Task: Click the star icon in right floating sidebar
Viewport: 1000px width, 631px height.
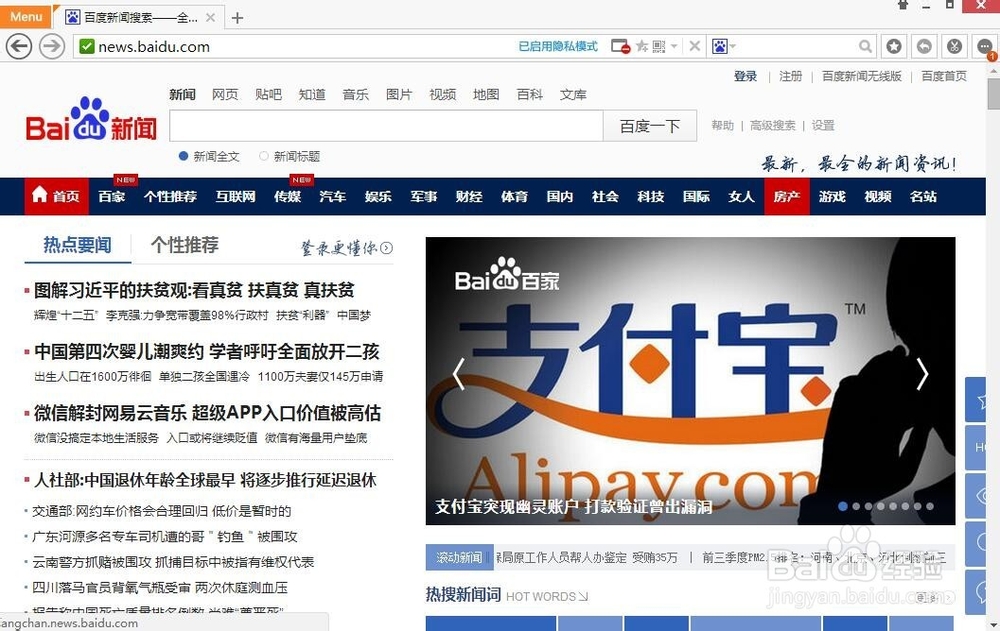Action: (978, 401)
